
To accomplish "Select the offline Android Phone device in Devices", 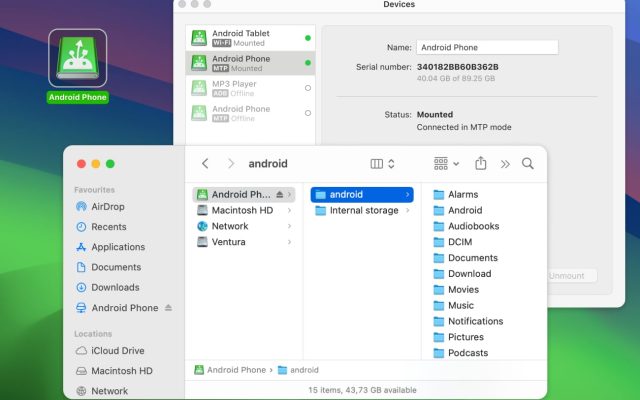I will tap(250, 113).
